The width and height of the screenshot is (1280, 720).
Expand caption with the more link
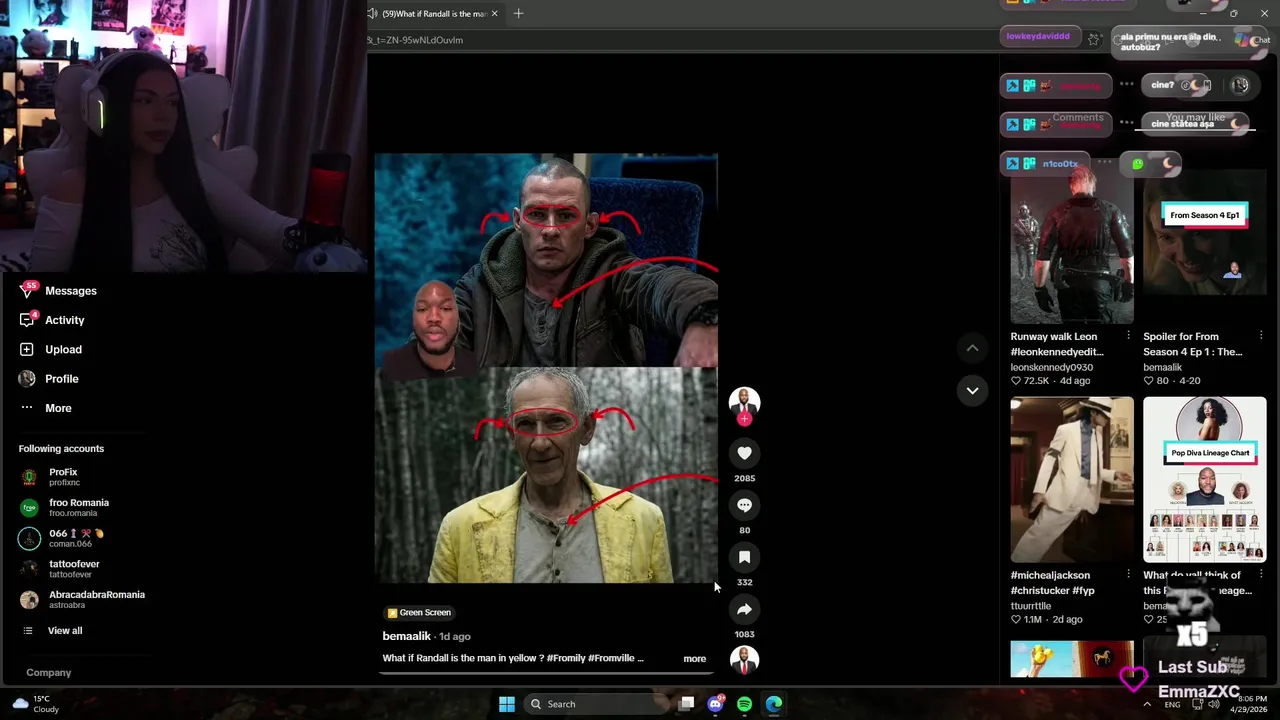click(x=694, y=659)
